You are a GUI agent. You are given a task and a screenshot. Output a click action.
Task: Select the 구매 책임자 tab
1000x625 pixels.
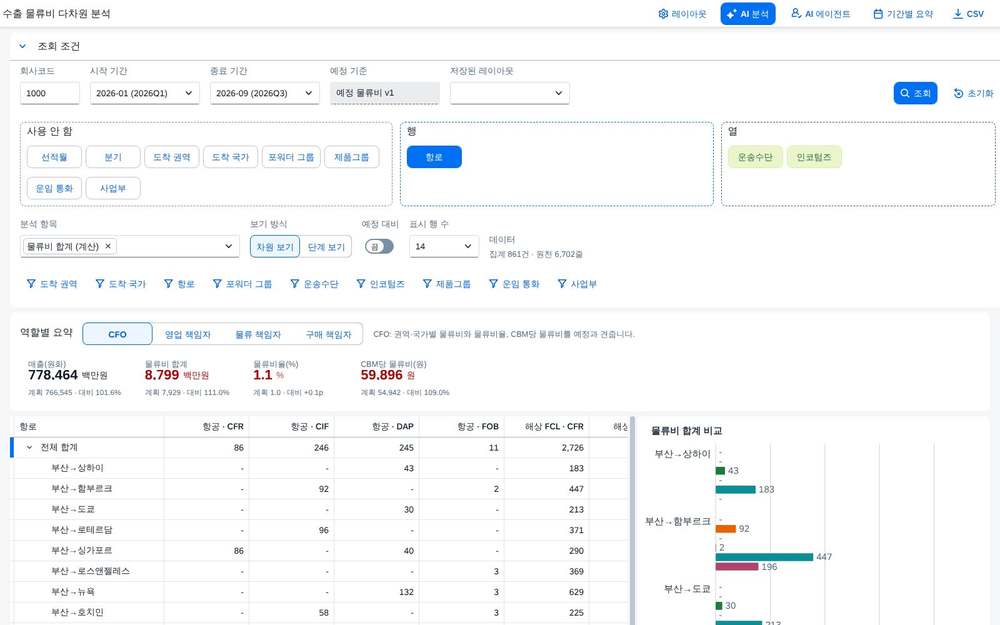328,334
